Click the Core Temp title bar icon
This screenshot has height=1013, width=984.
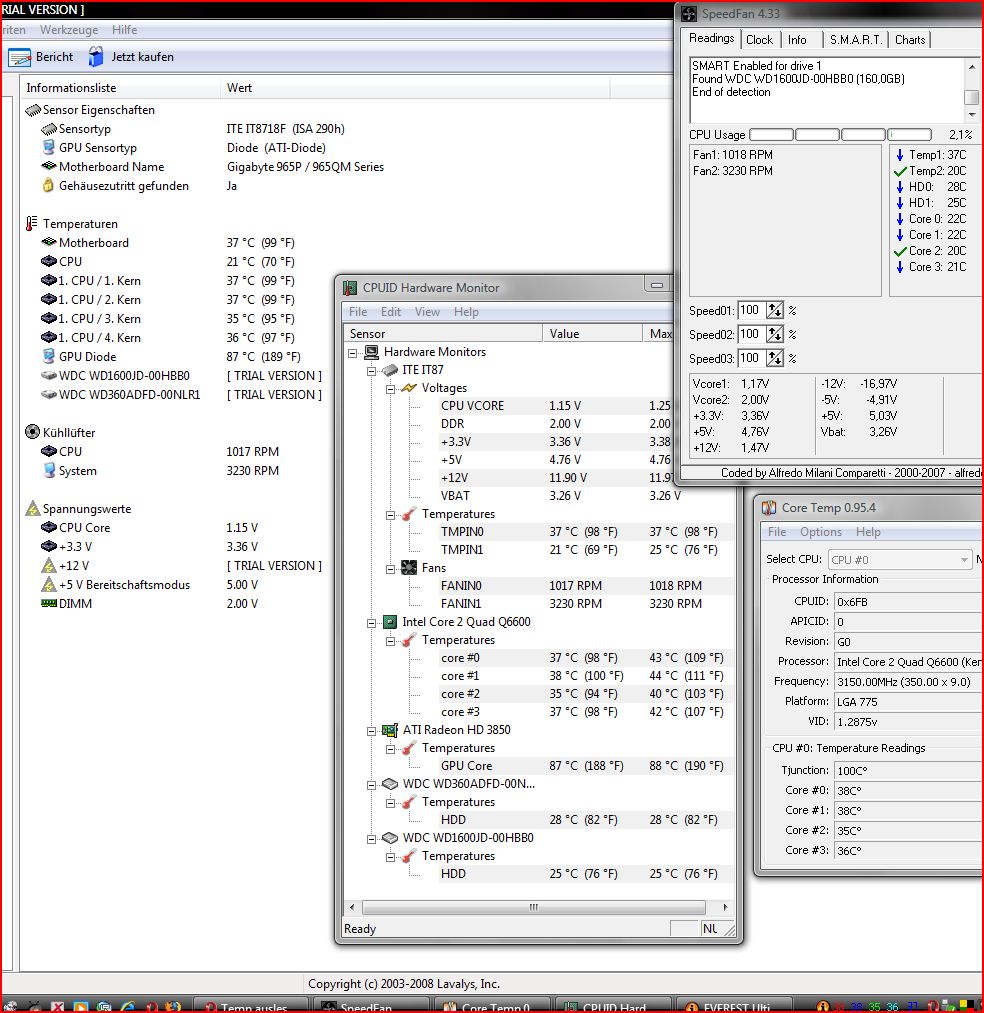[769, 508]
